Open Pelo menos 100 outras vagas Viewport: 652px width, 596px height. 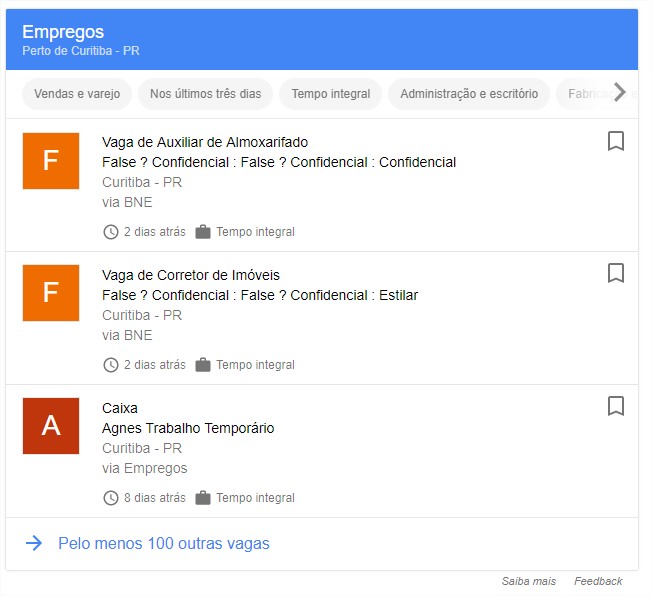[x=164, y=544]
